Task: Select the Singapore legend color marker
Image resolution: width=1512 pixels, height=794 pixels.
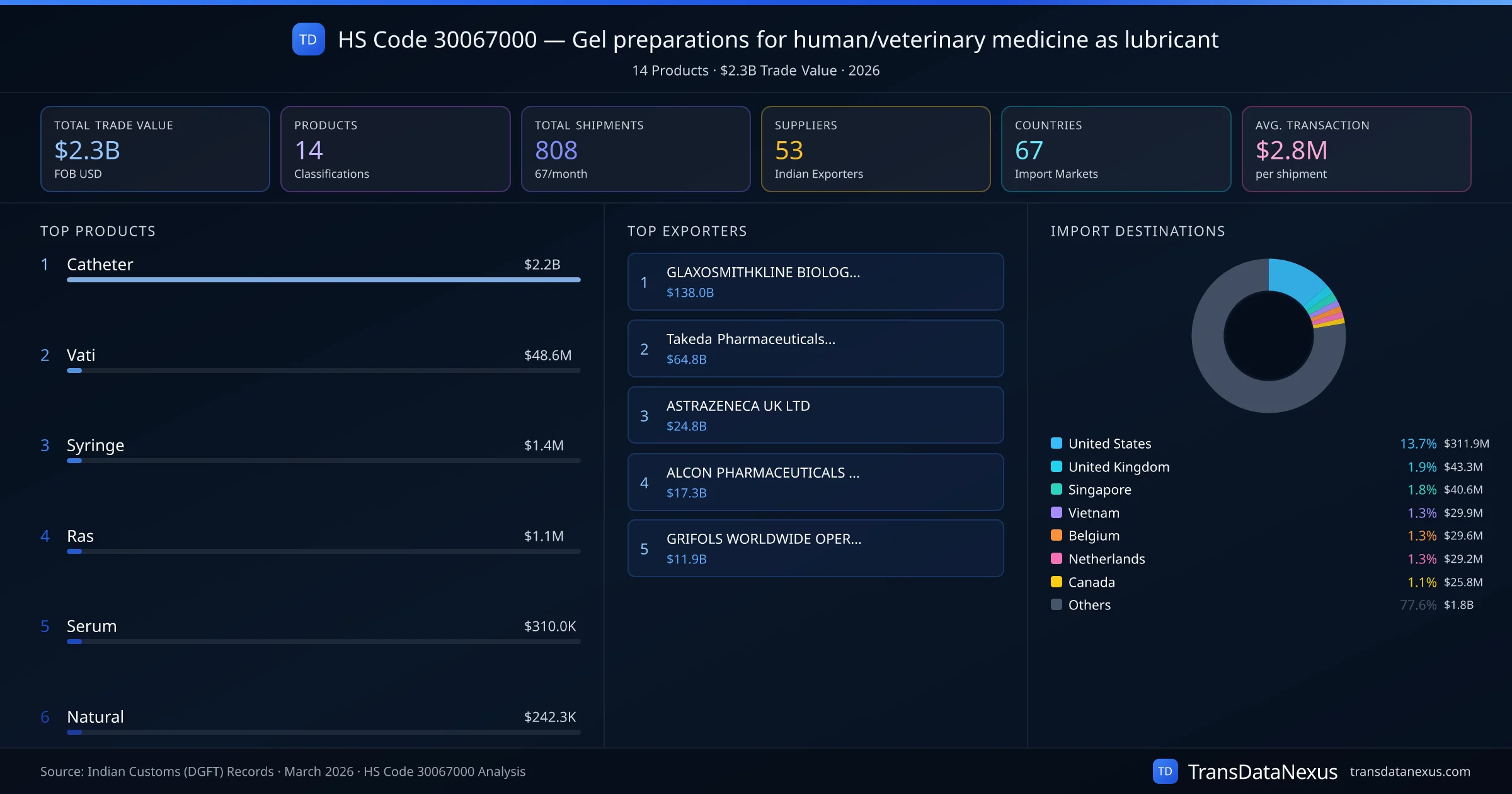Action: coord(1057,490)
